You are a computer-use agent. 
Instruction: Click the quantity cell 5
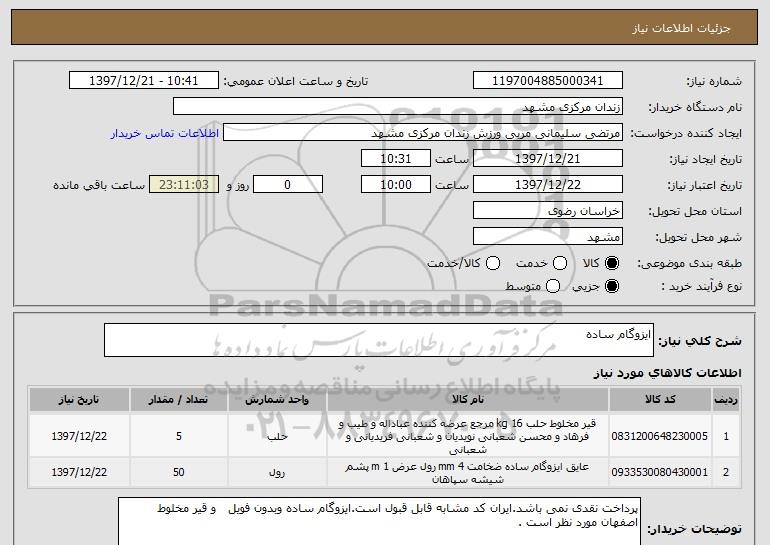pyautogui.click(x=178, y=436)
